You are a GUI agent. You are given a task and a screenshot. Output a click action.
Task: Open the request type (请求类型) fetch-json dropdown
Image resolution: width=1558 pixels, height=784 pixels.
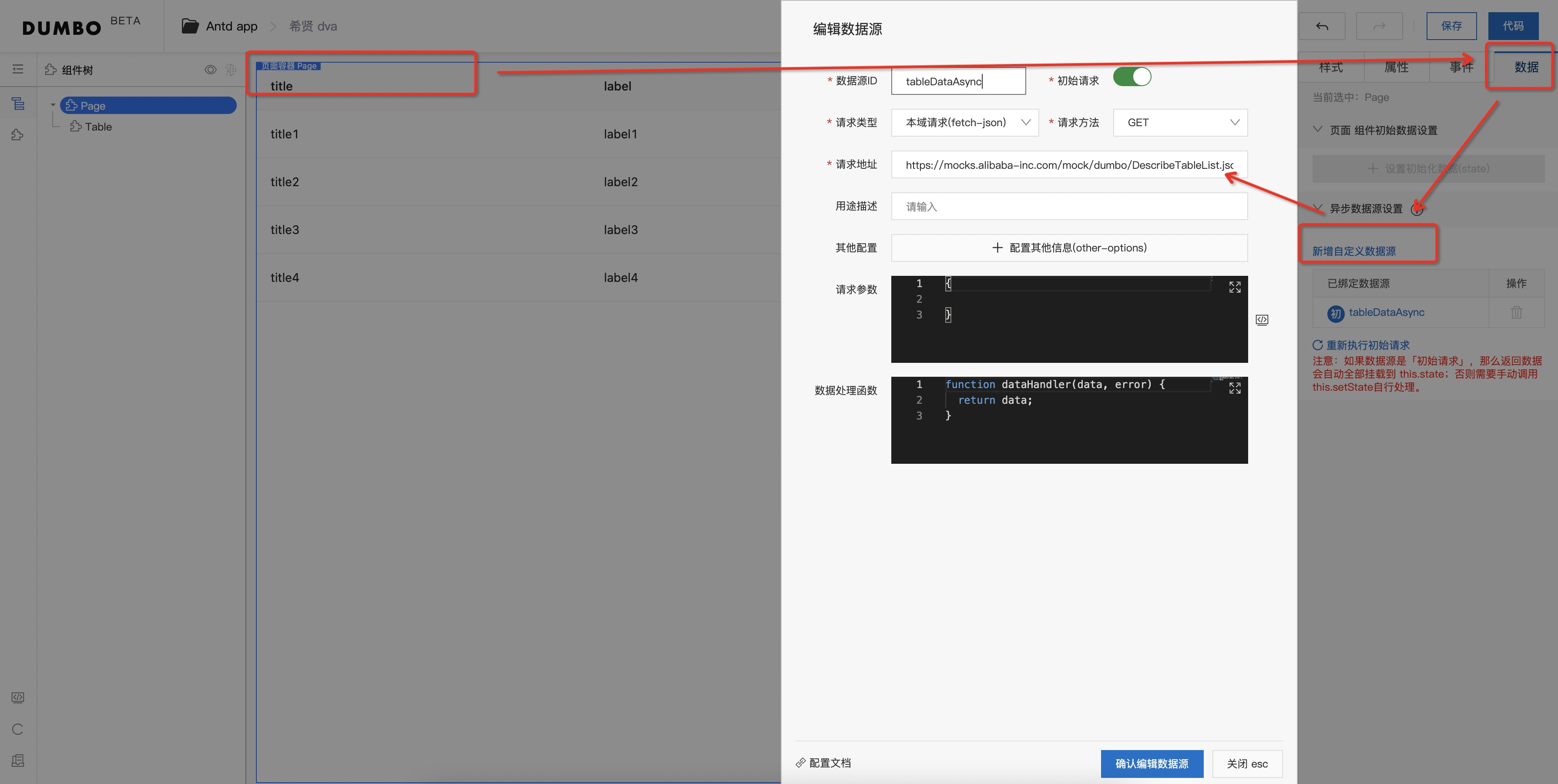pyautogui.click(x=965, y=123)
